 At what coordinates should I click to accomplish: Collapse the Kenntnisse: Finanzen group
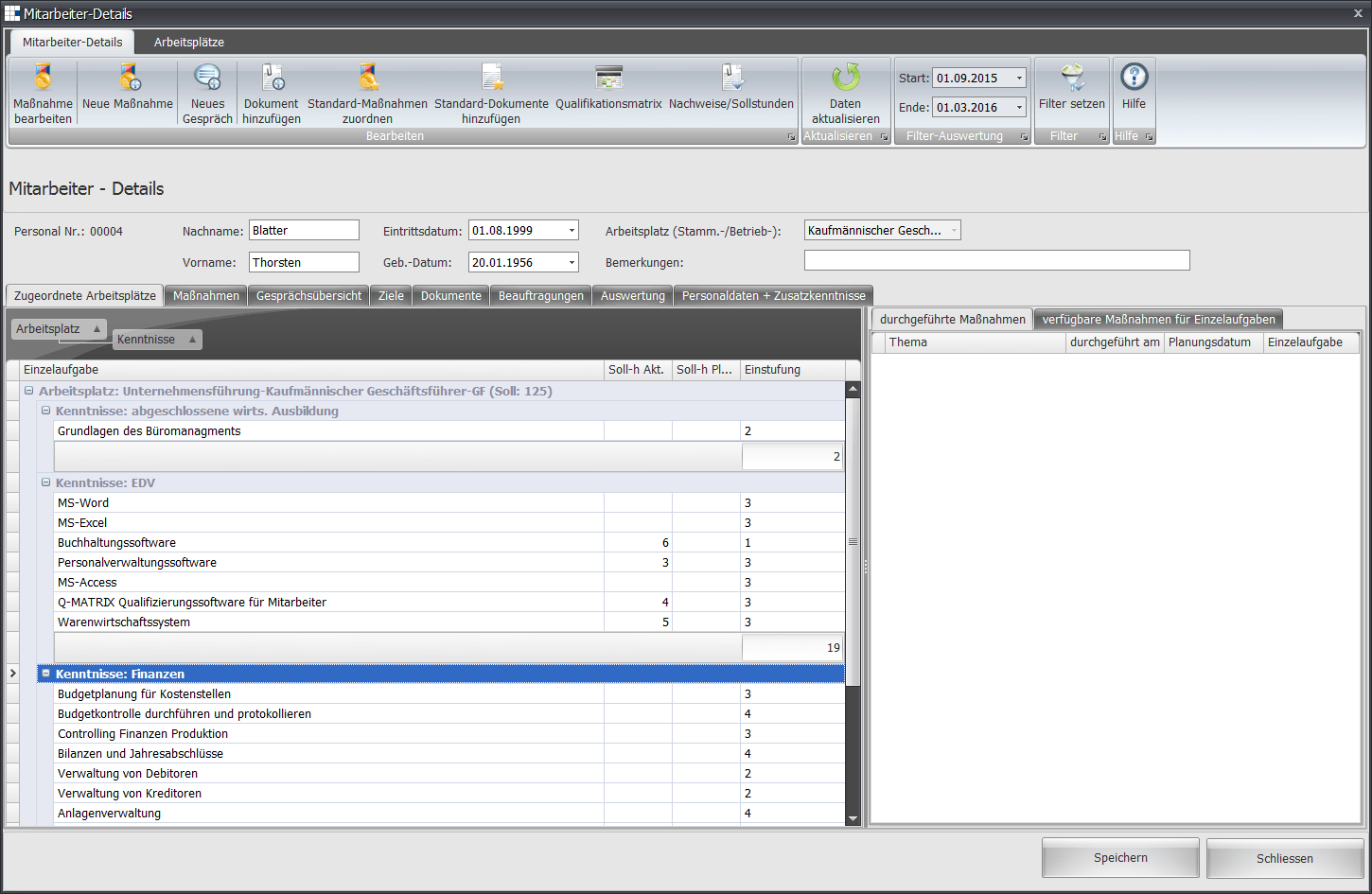point(45,674)
